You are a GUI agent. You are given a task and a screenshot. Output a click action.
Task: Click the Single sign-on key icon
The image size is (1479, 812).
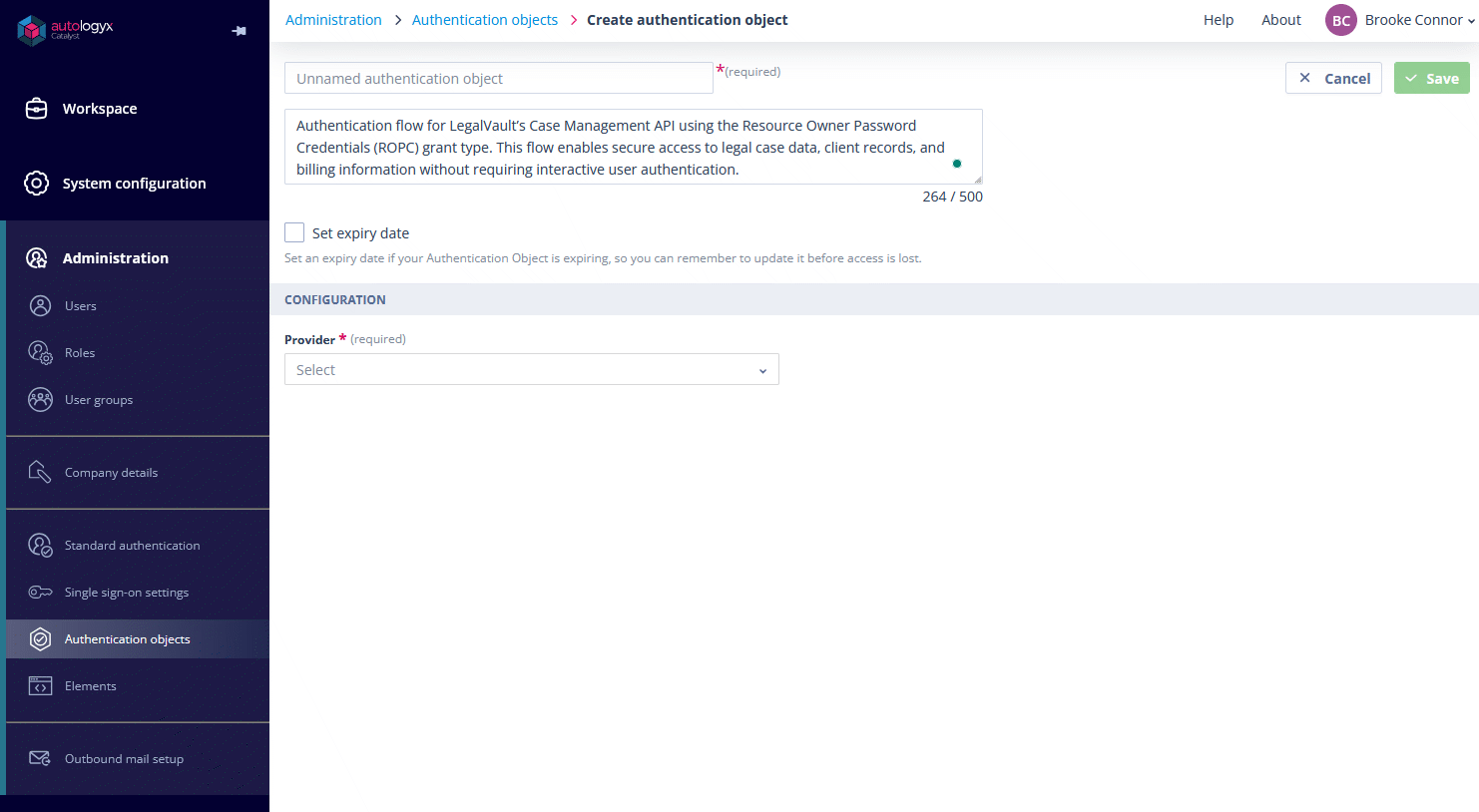coord(40,593)
